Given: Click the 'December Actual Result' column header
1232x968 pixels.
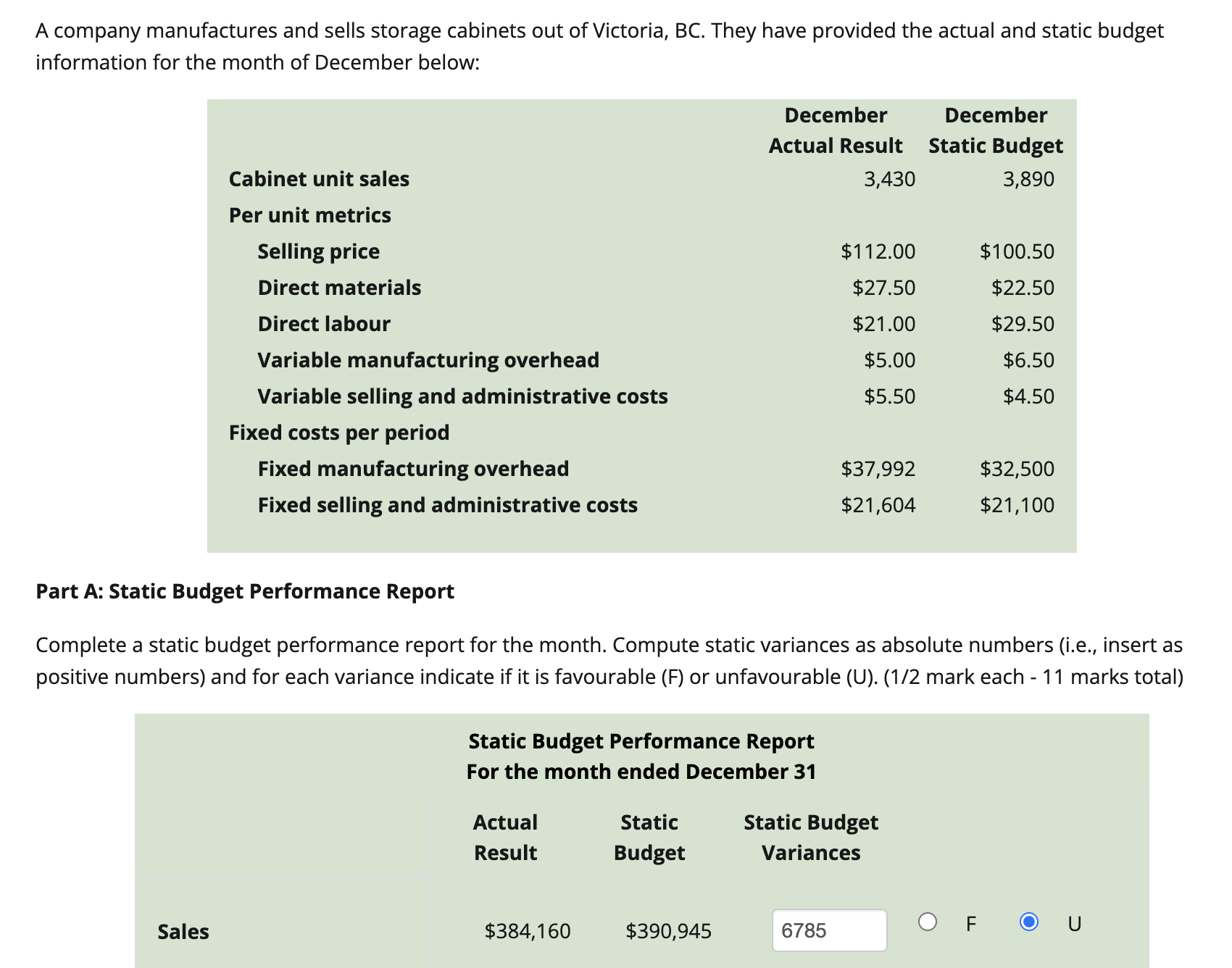Looking at the screenshot, I should 836,130.
